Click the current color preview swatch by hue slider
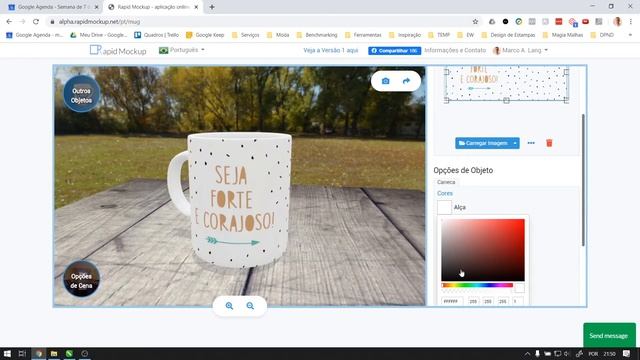The height and width of the screenshot is (360, 640). point(519,287)
